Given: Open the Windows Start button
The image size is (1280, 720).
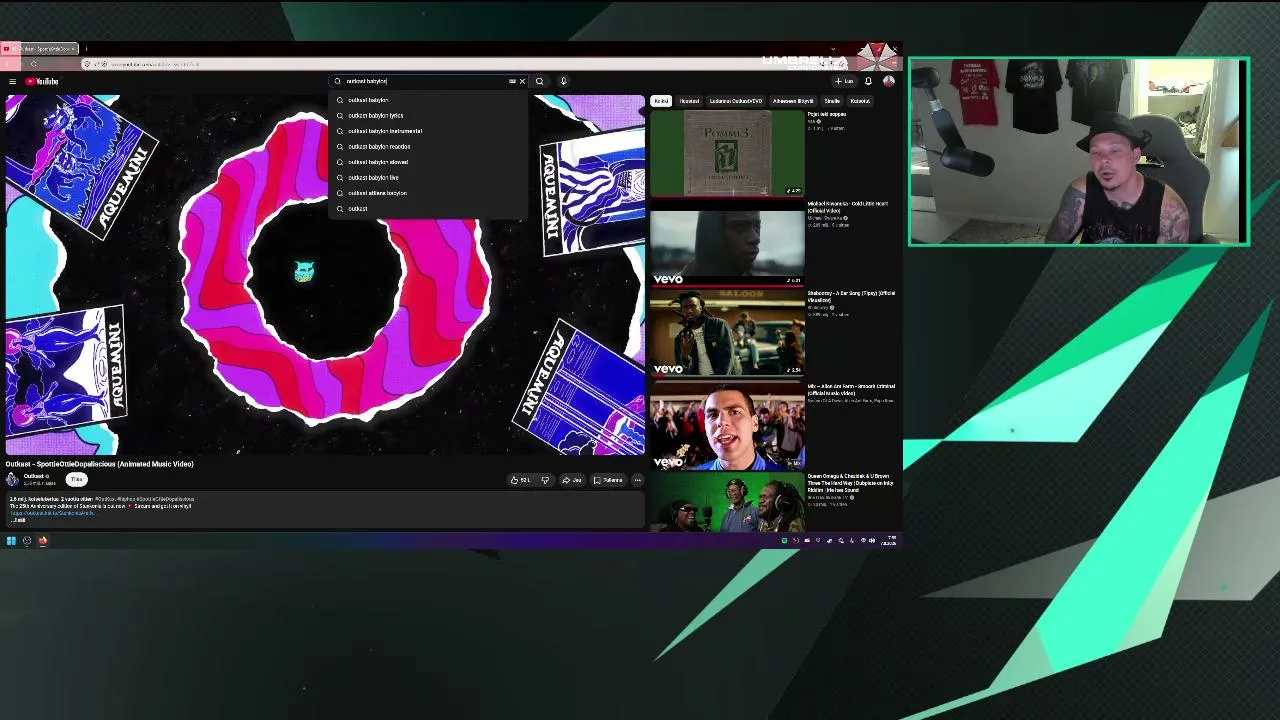Looking at the screenshot, I should (x=11, y=541).
